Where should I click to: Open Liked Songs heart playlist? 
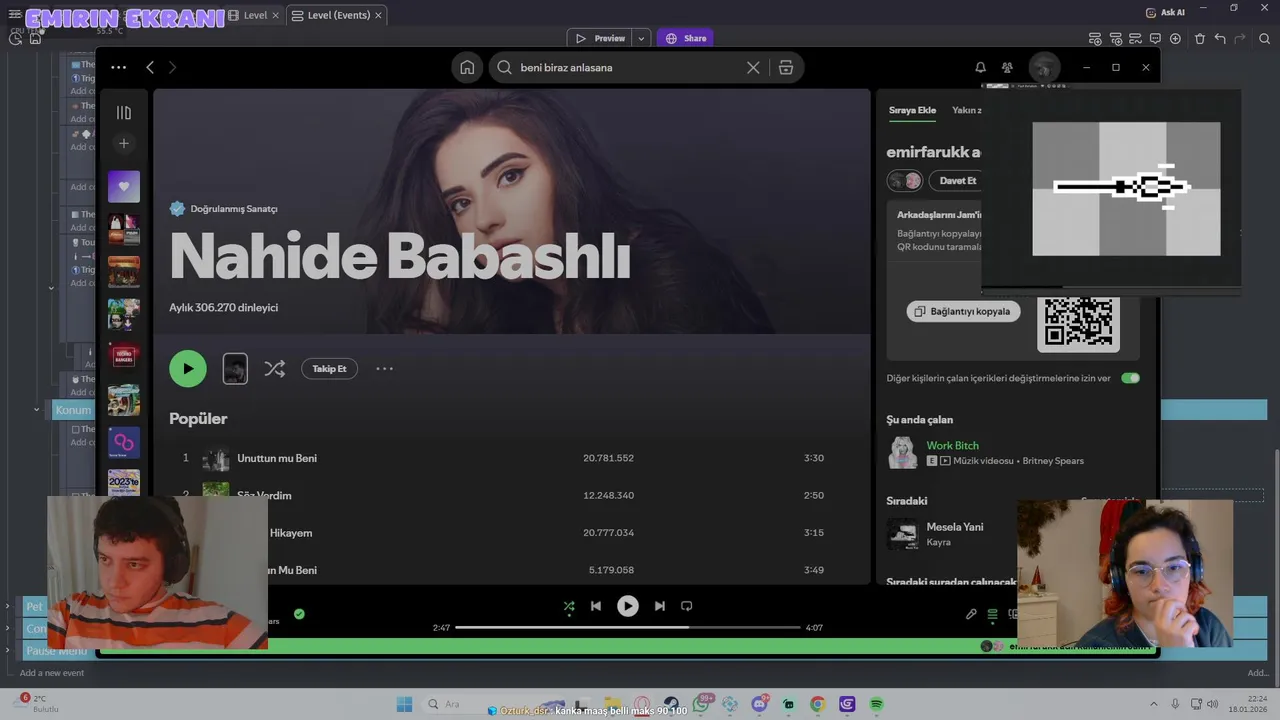[124, 186]
